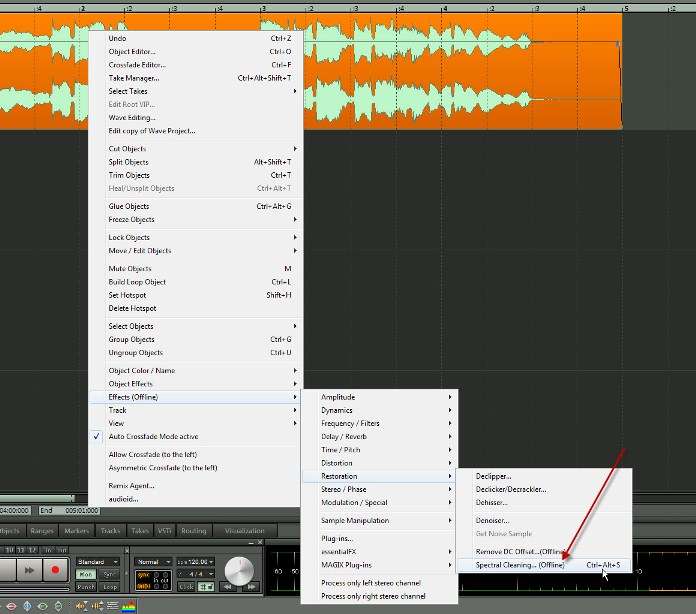Click the white track lines icon beside rainbow icon

click(112, 606)
